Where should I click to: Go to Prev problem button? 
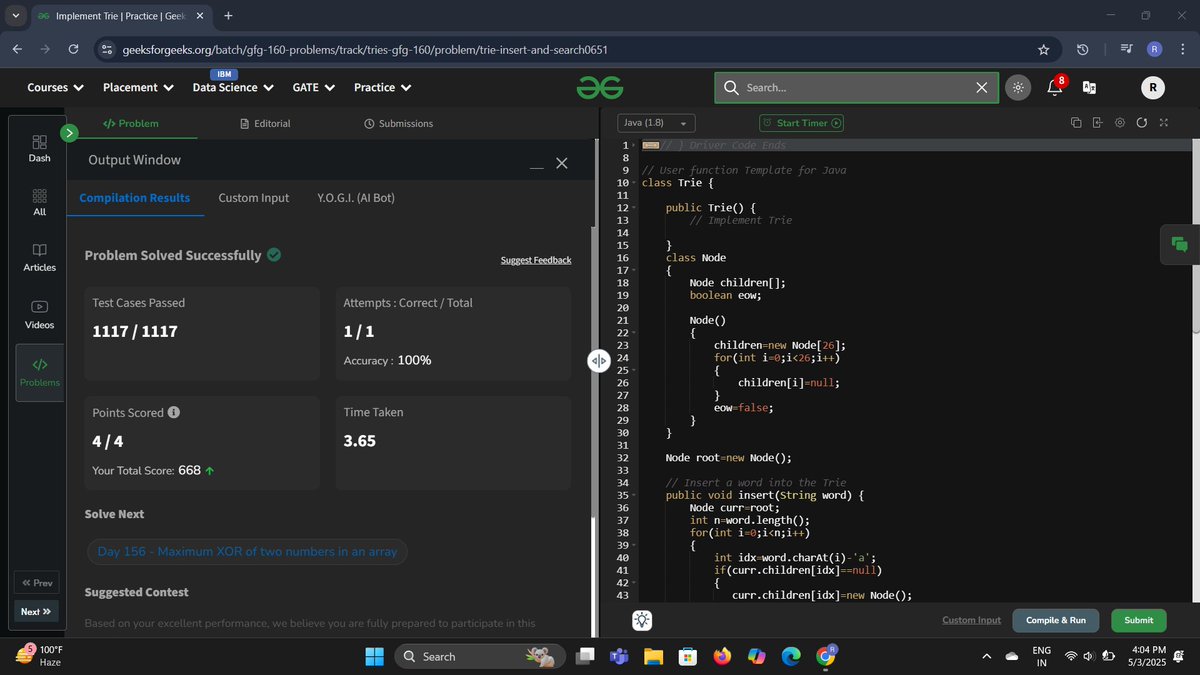pos(36,583)
